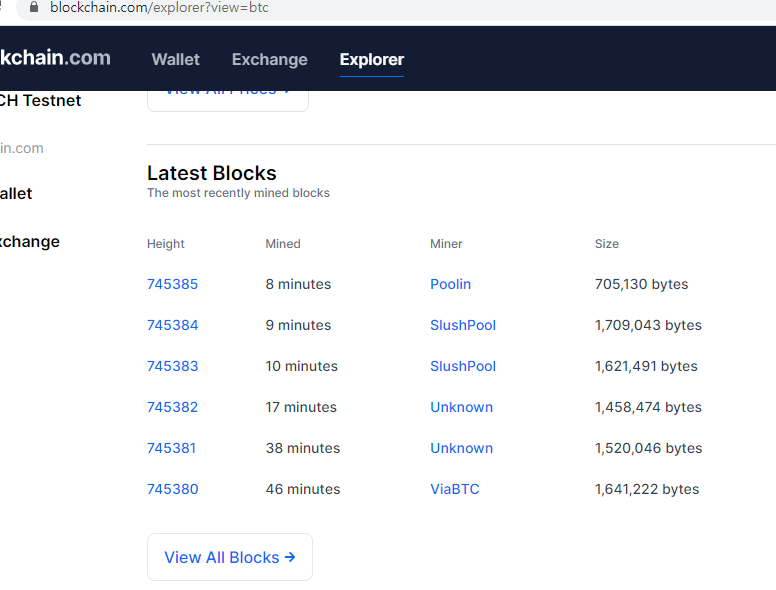Screen dimensions: 776x590
Task: Open the Poolin miner link
Action: pos(450,284)
